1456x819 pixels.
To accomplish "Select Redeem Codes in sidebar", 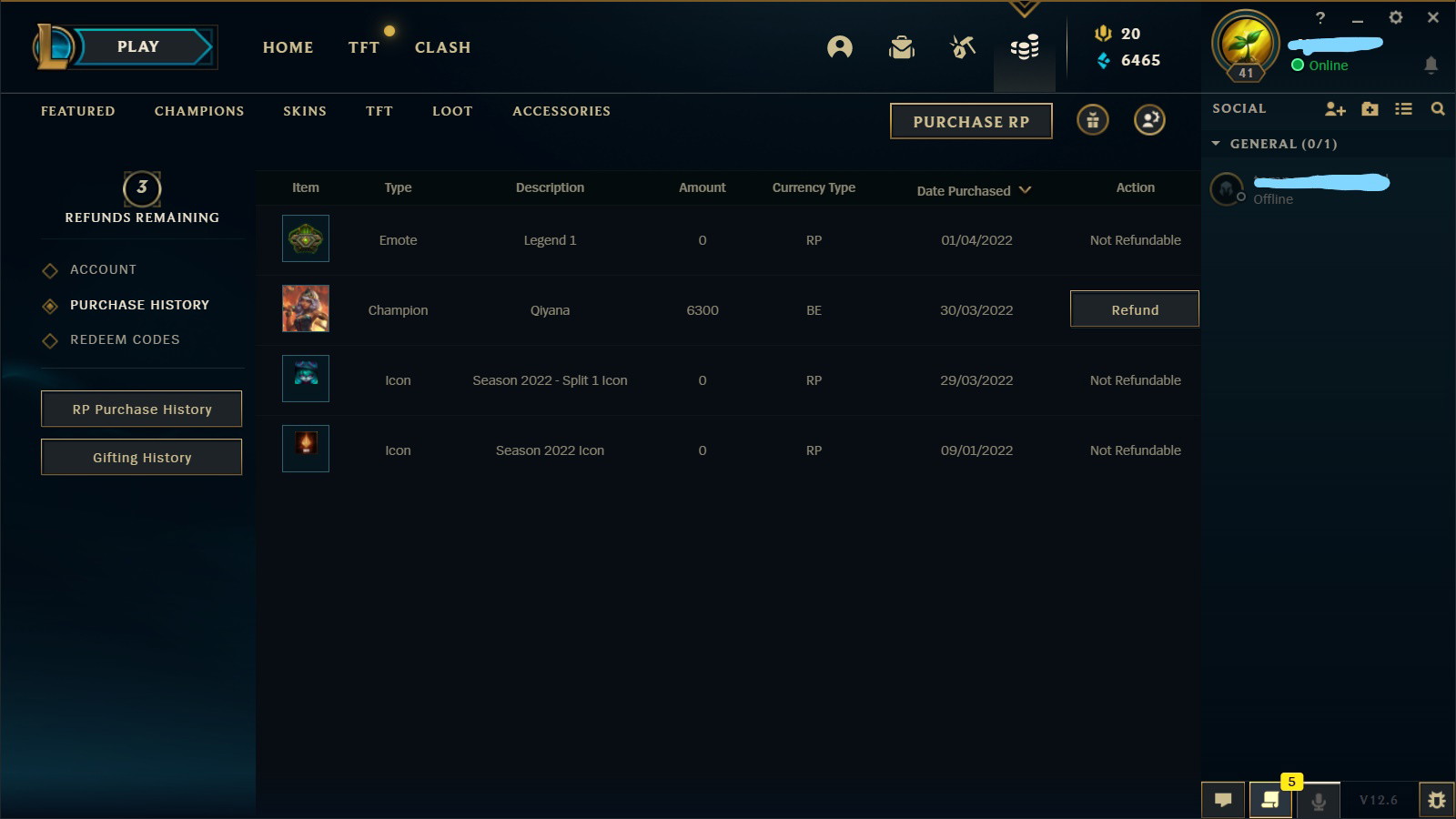I will tap(125, 339).
